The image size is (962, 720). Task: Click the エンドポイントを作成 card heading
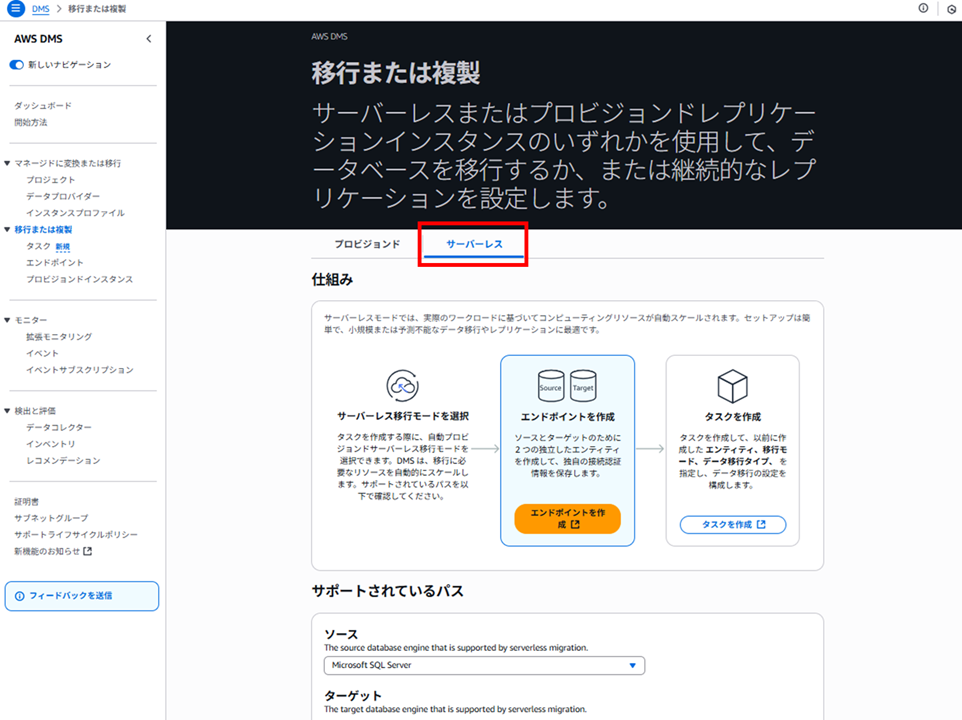coord(568,417)
